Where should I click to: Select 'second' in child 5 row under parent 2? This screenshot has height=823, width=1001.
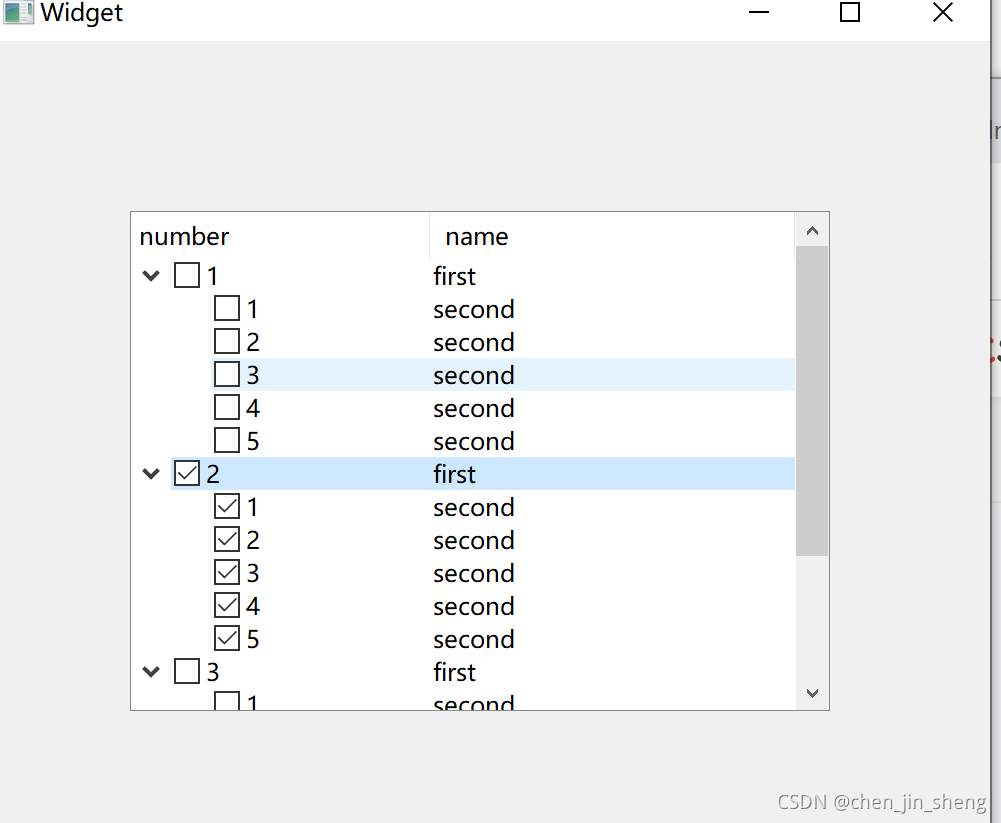pyautogui.click(x=474, y=640)
